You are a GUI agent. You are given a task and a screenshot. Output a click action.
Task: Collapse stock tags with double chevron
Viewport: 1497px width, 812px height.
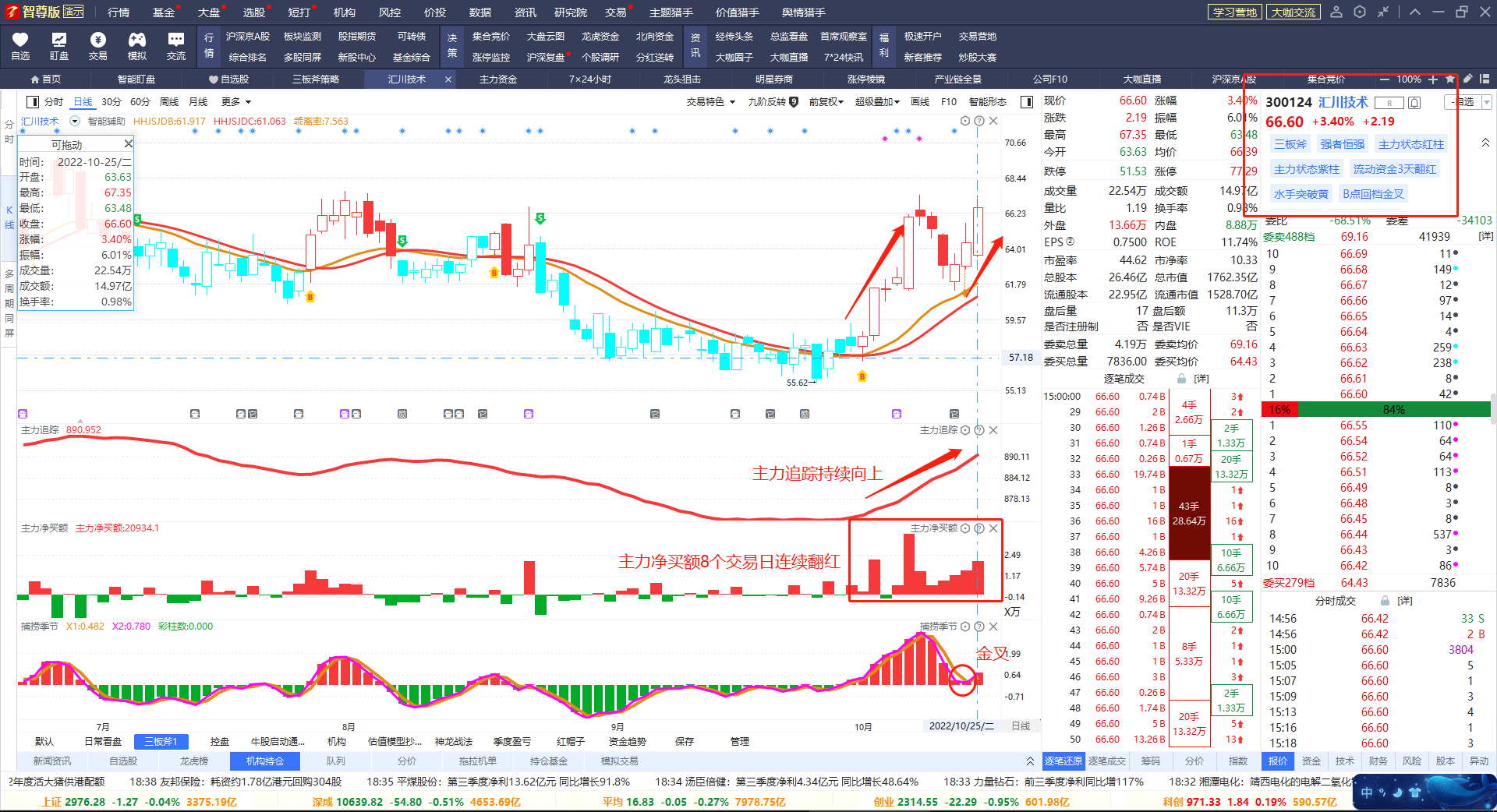point(1485,143)
